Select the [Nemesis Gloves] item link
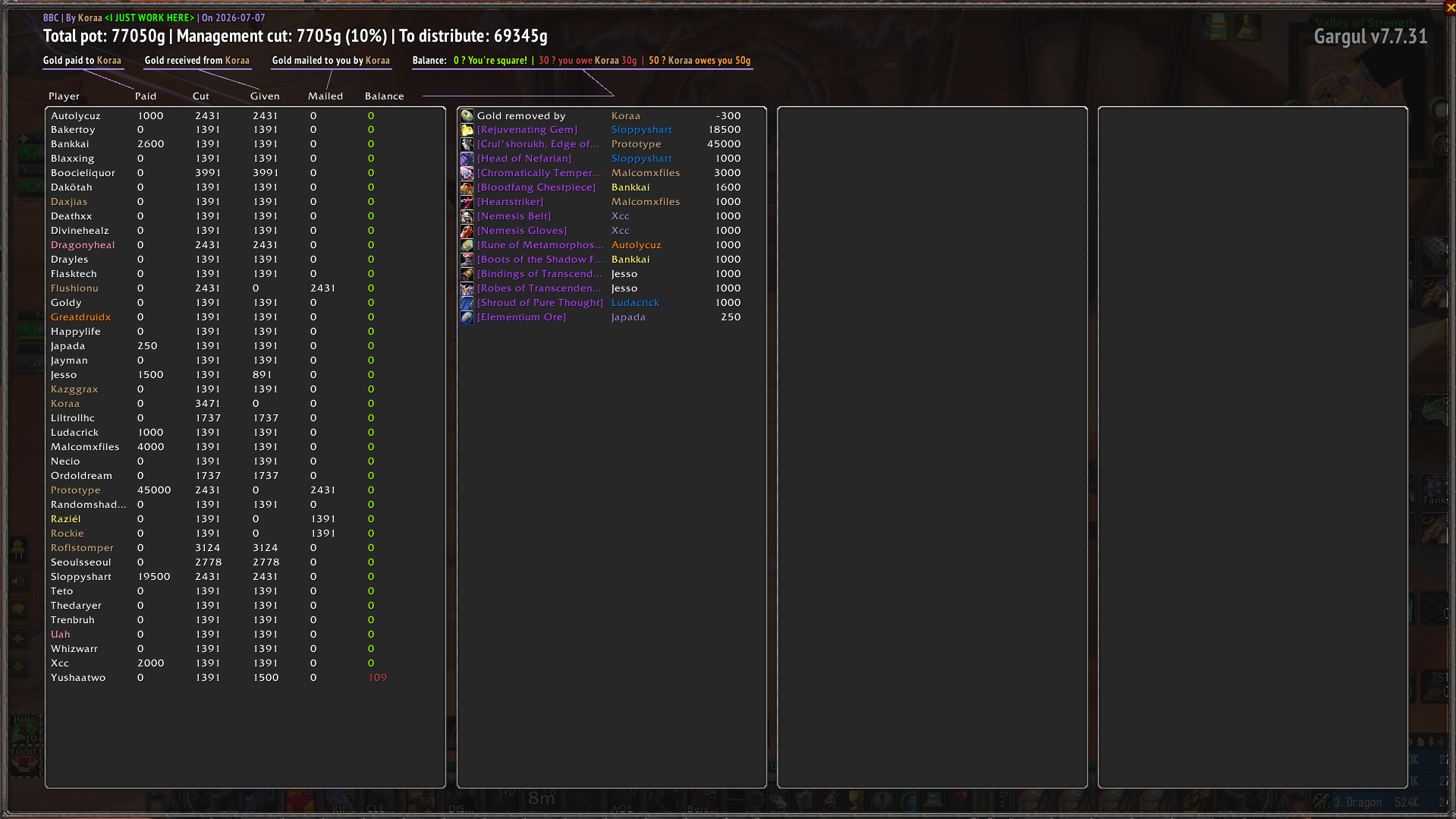 pyautogui.click(x=521, y=231)
